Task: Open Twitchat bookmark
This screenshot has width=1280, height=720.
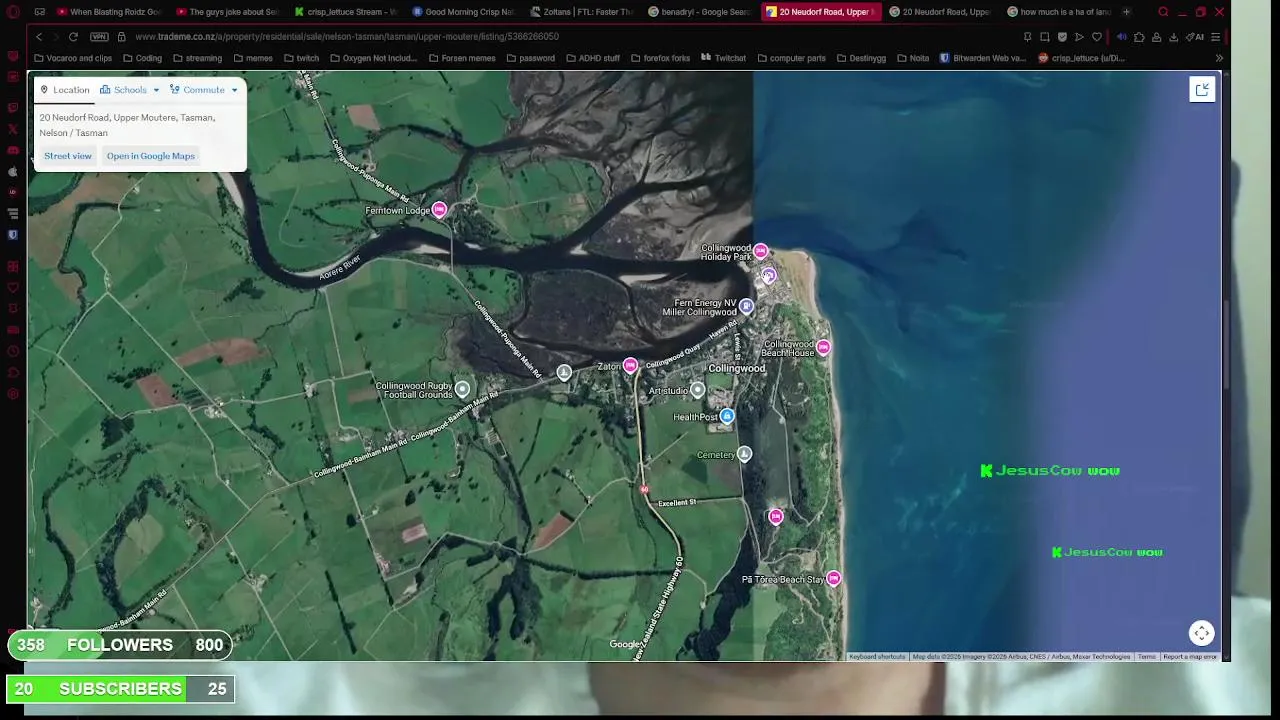Action: [x=724, y=58]
